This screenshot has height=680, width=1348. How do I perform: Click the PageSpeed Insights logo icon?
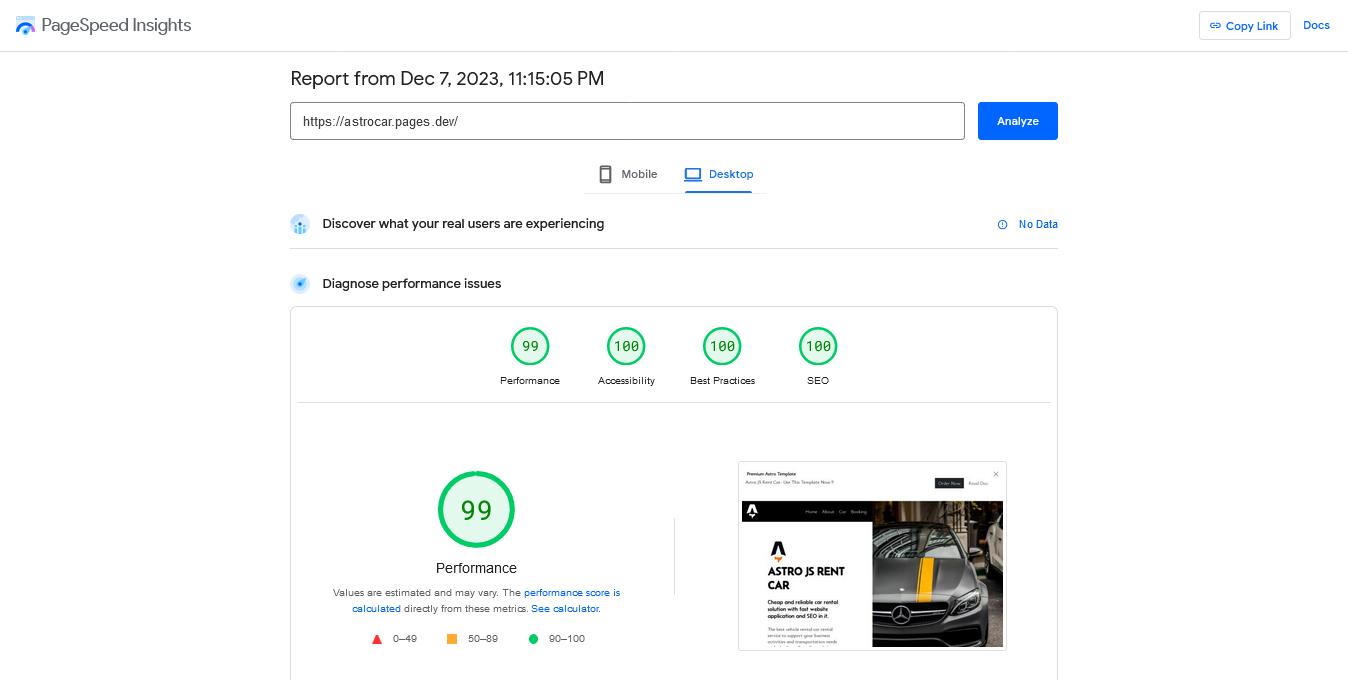(25, 26)
